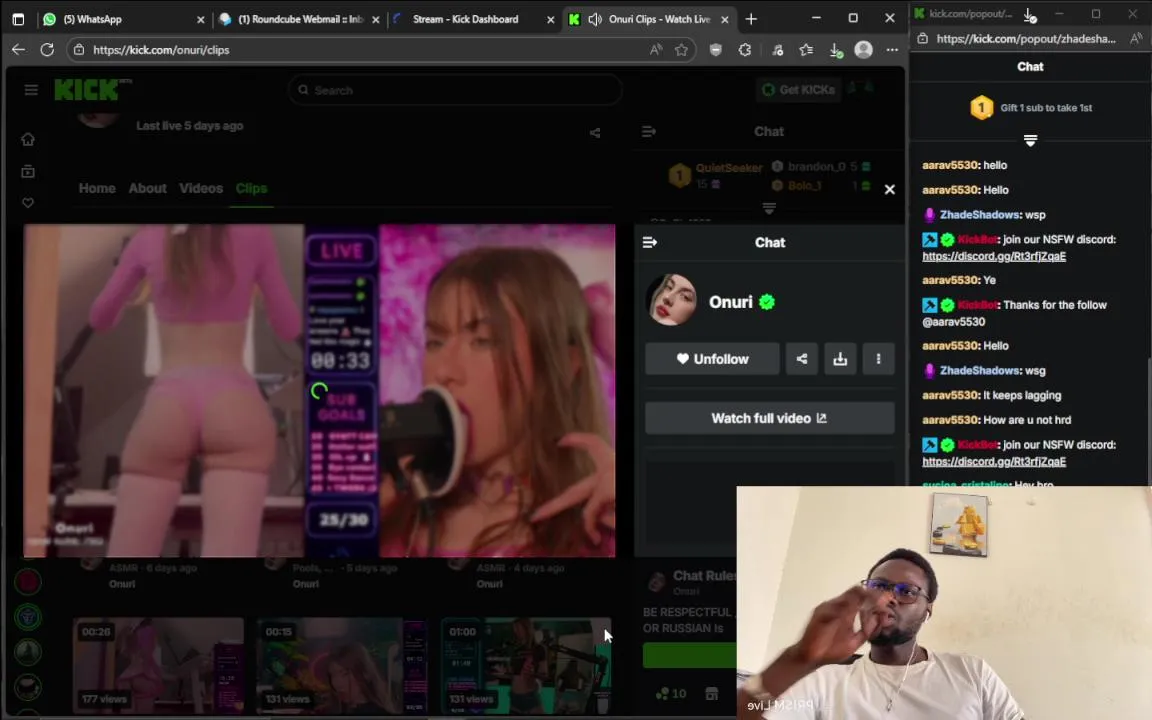Focus the Kick search field
1152x720 pixels.
coord(456,90)
